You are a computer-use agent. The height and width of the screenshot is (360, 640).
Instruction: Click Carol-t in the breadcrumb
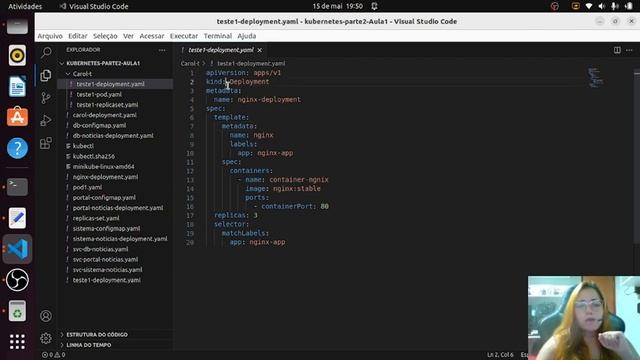(190, 64)
